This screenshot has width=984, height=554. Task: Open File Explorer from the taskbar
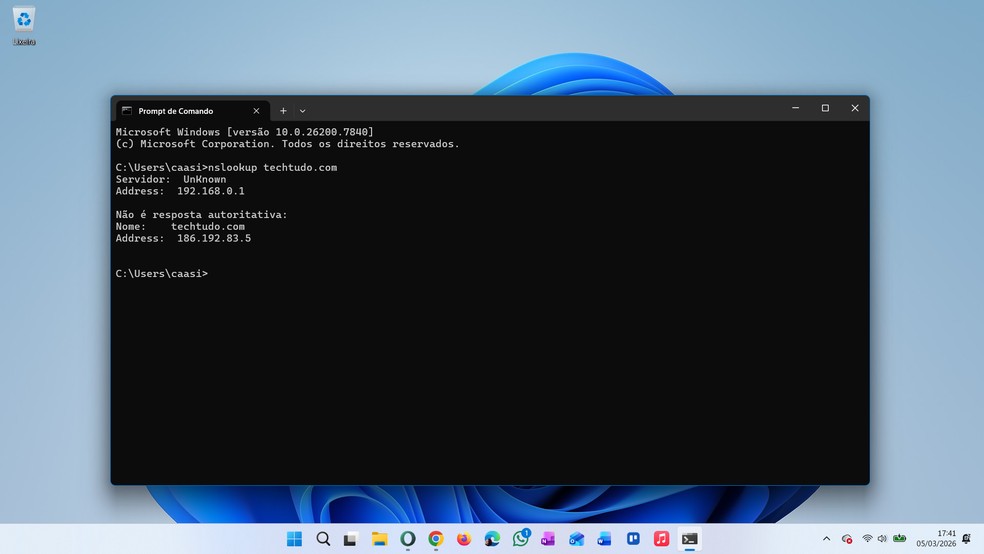click(x=379, y=539)
